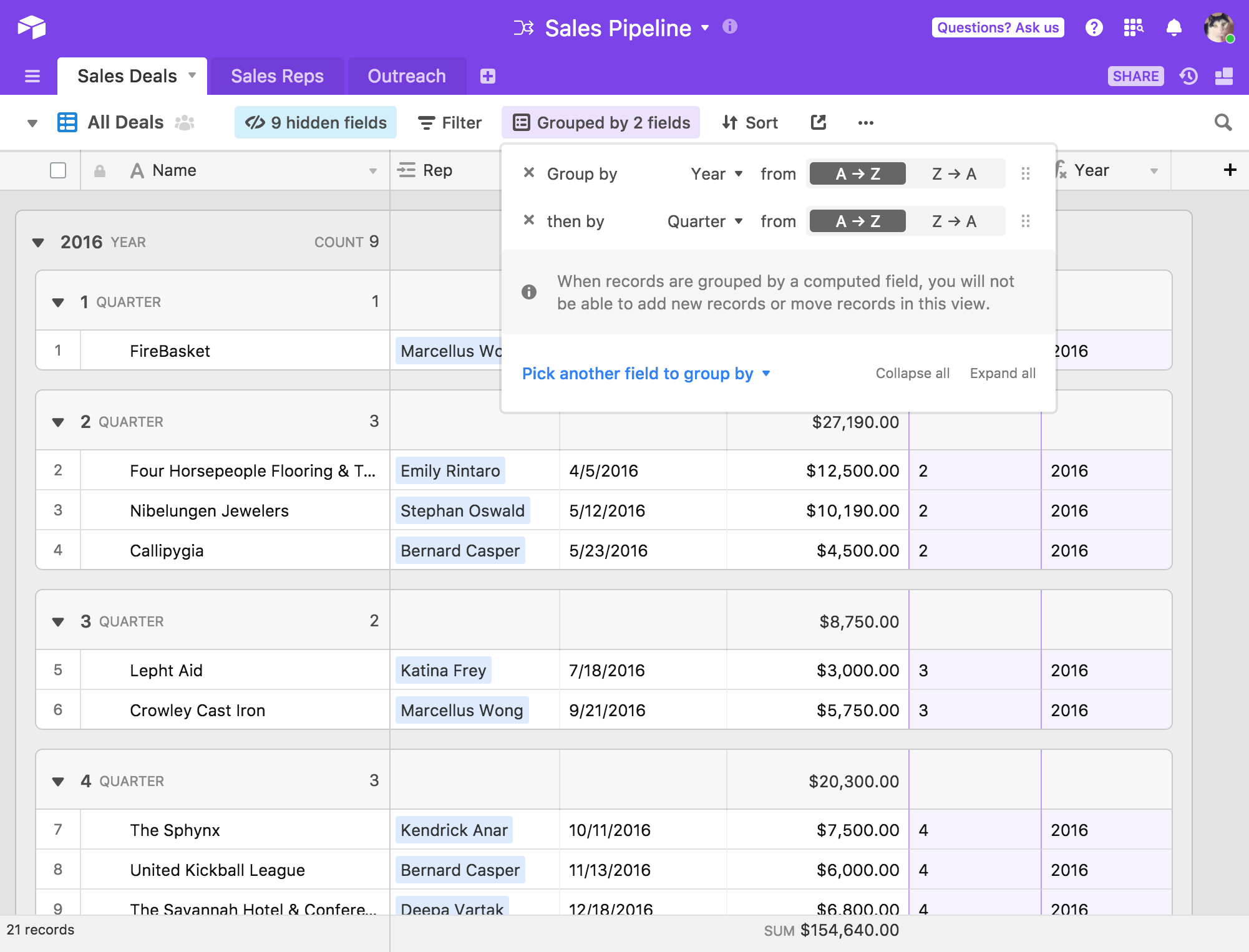Click the search magnifier icon

(1223, 122)
